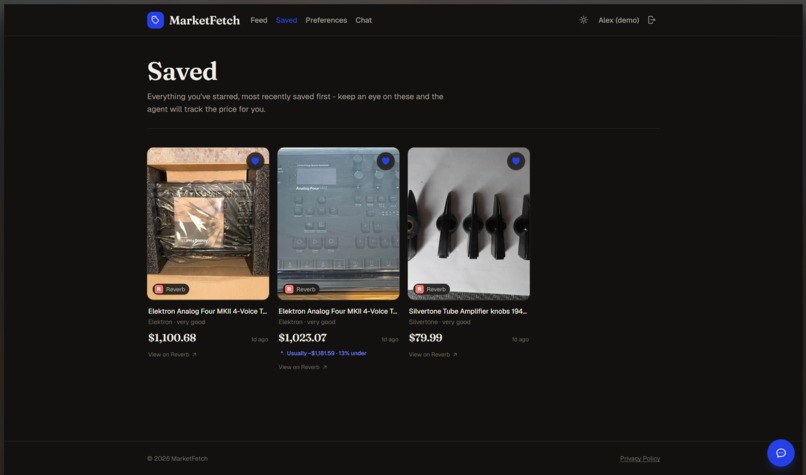806x475 pixels.
Task: Open Silvertone Tube Amplifier knobs title
Action: pyautogui.click(x=468, y=311)
